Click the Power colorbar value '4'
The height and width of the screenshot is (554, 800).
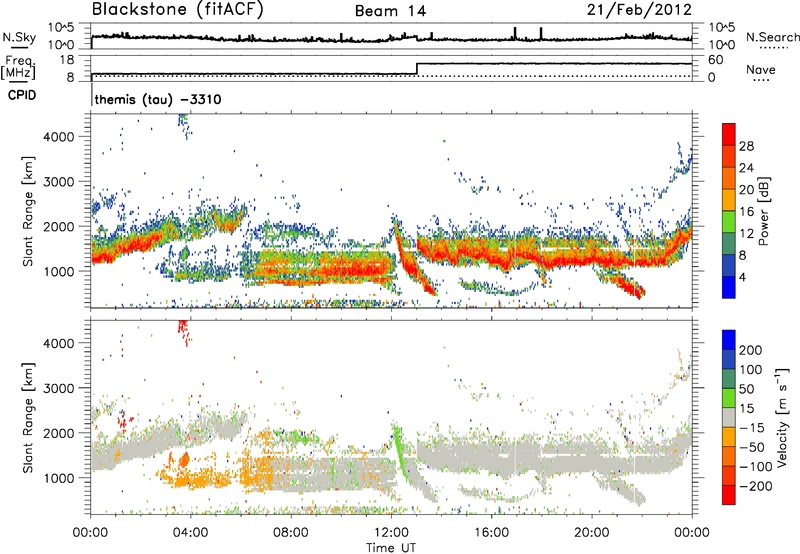point(742,277)
